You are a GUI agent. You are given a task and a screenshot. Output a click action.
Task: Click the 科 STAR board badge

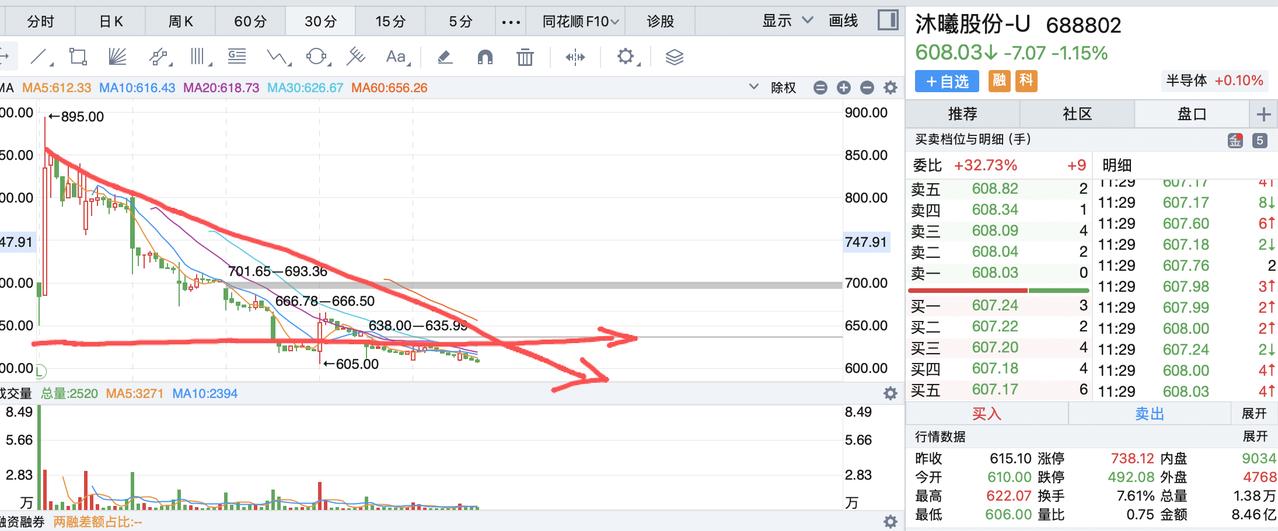(1027, 81)
